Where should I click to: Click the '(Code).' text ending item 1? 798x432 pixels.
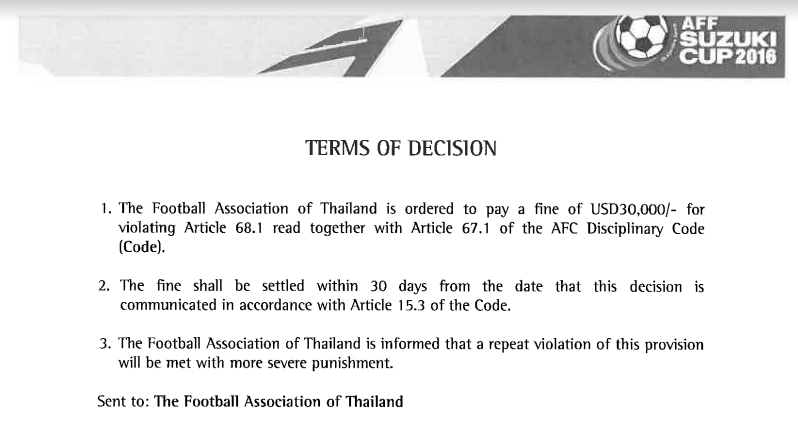click(x=142, y=247)
